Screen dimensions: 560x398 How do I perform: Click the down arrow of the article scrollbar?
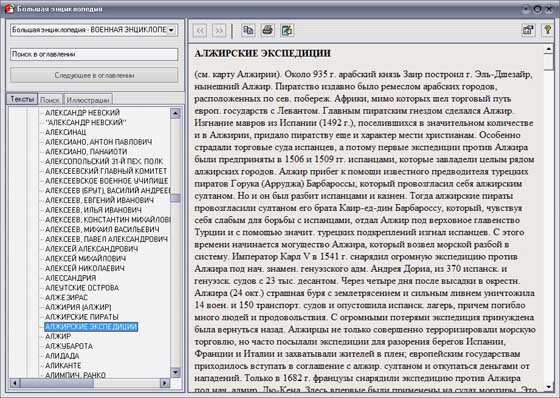549,387
